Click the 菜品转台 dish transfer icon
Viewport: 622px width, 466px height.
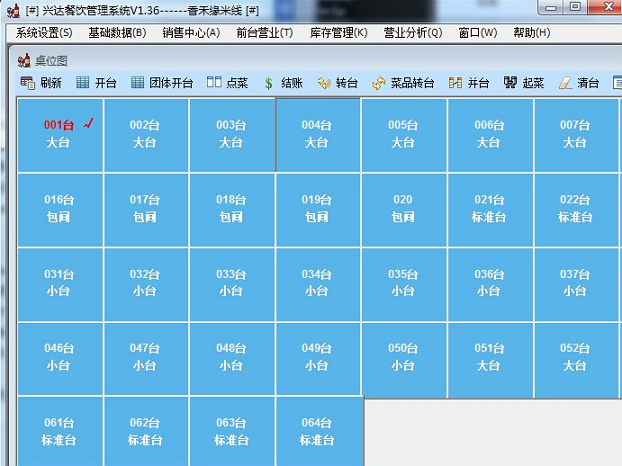point(379,83)
